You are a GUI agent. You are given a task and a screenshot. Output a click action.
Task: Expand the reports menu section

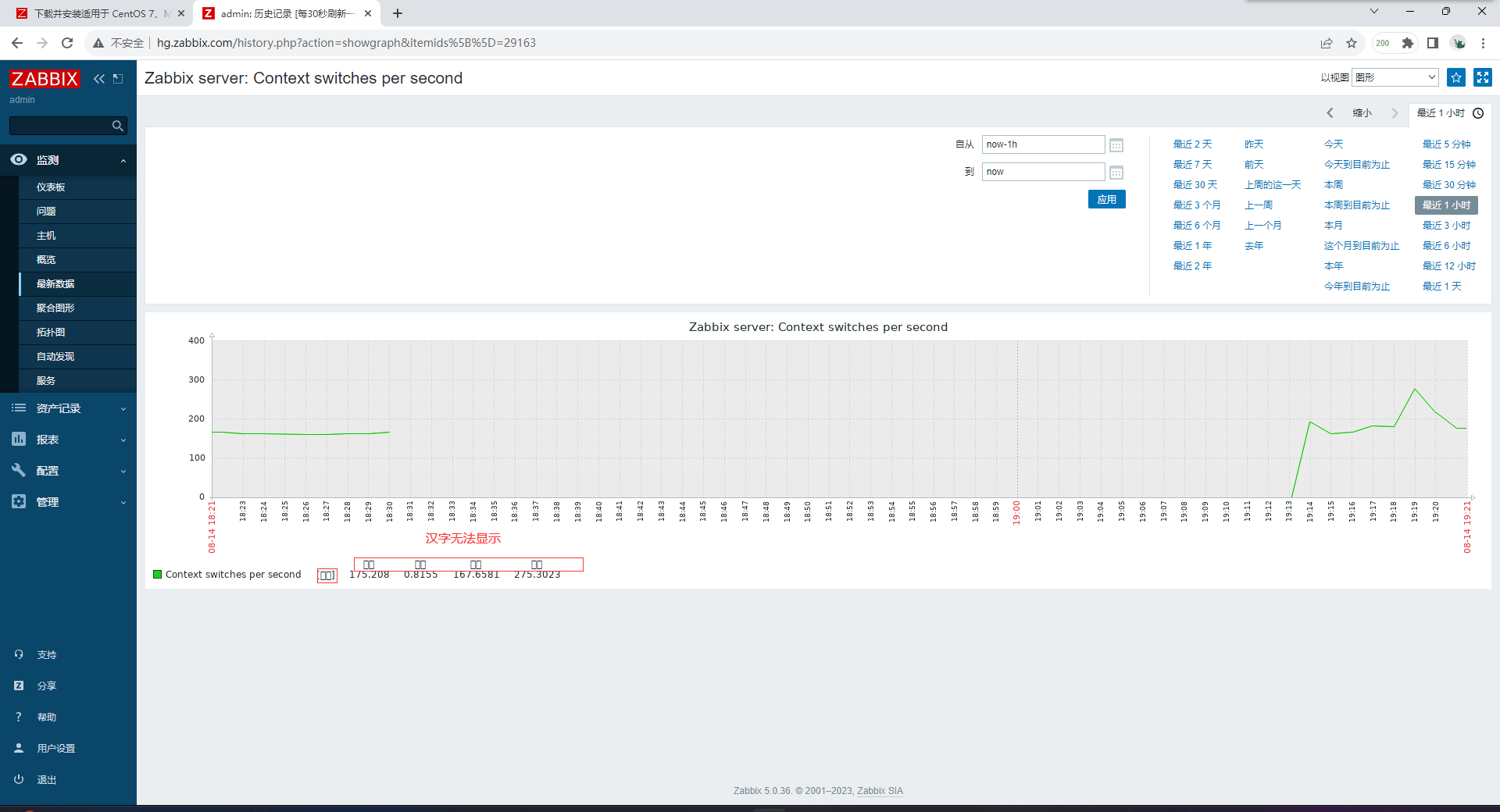coord(123,440)
